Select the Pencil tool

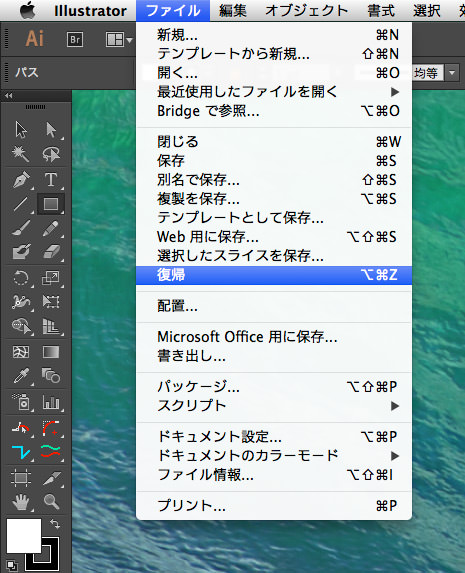pos(51,228)
